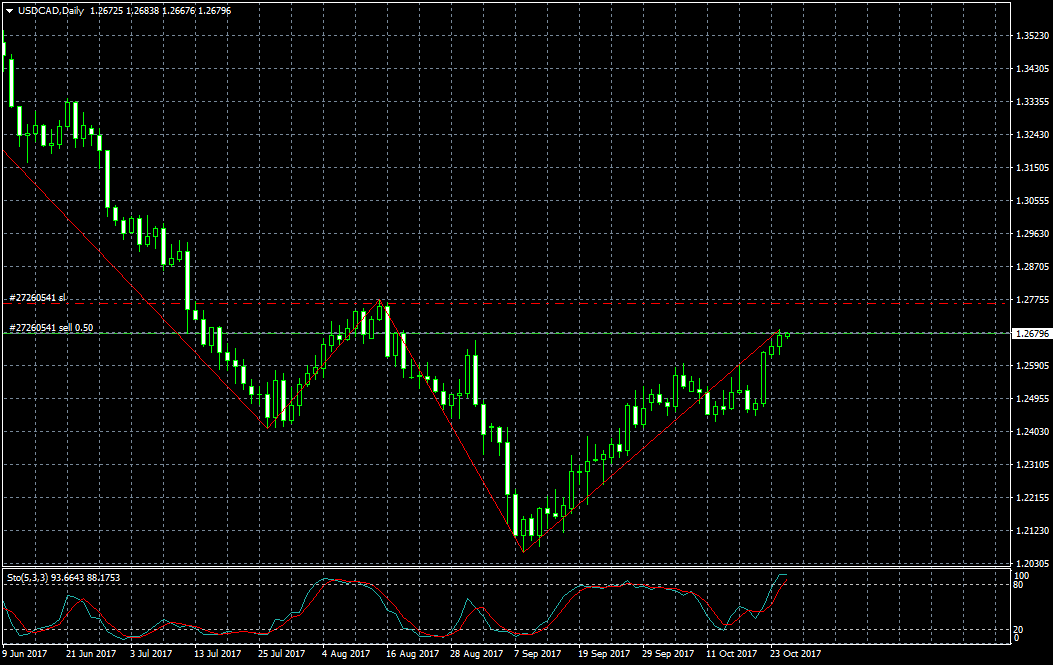Image resolution: width=1053 pixels, height=665 pixels.
Task: Click the stochastic 20 level label
Action: click(x=1019, y=629)
